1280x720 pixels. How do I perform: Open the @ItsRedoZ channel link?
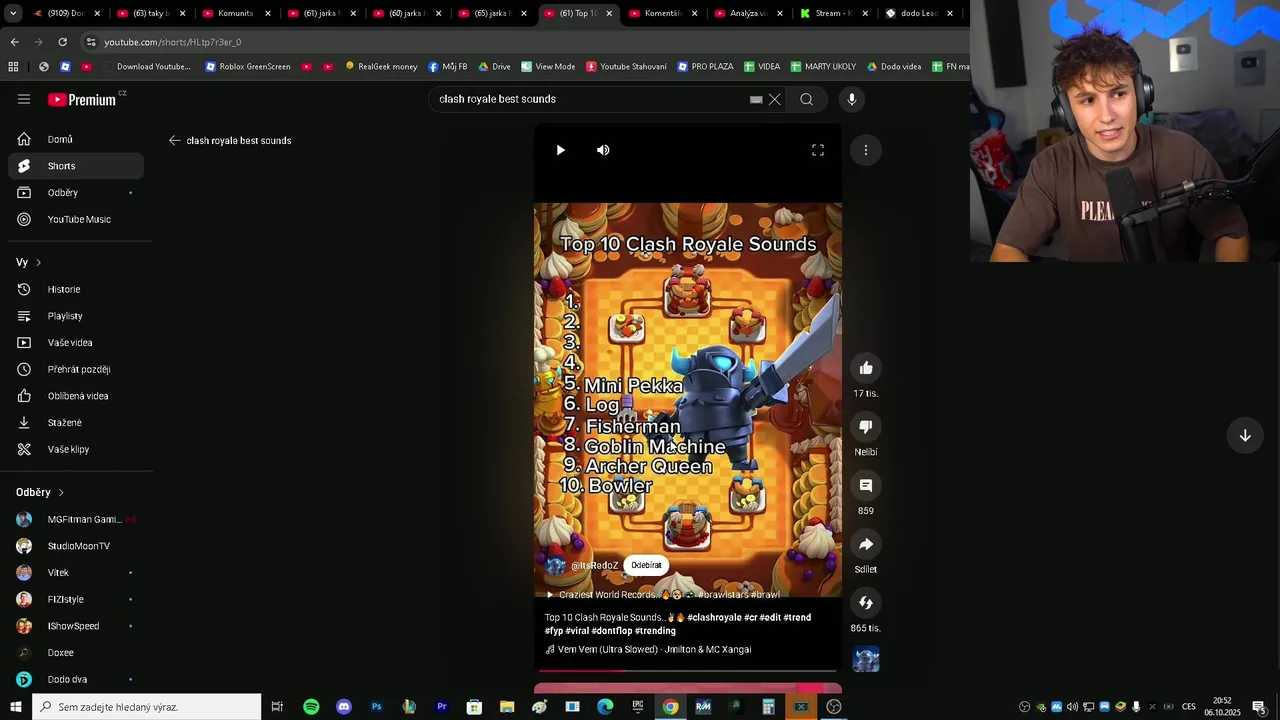pyautogui.click(x=594, y=565)
